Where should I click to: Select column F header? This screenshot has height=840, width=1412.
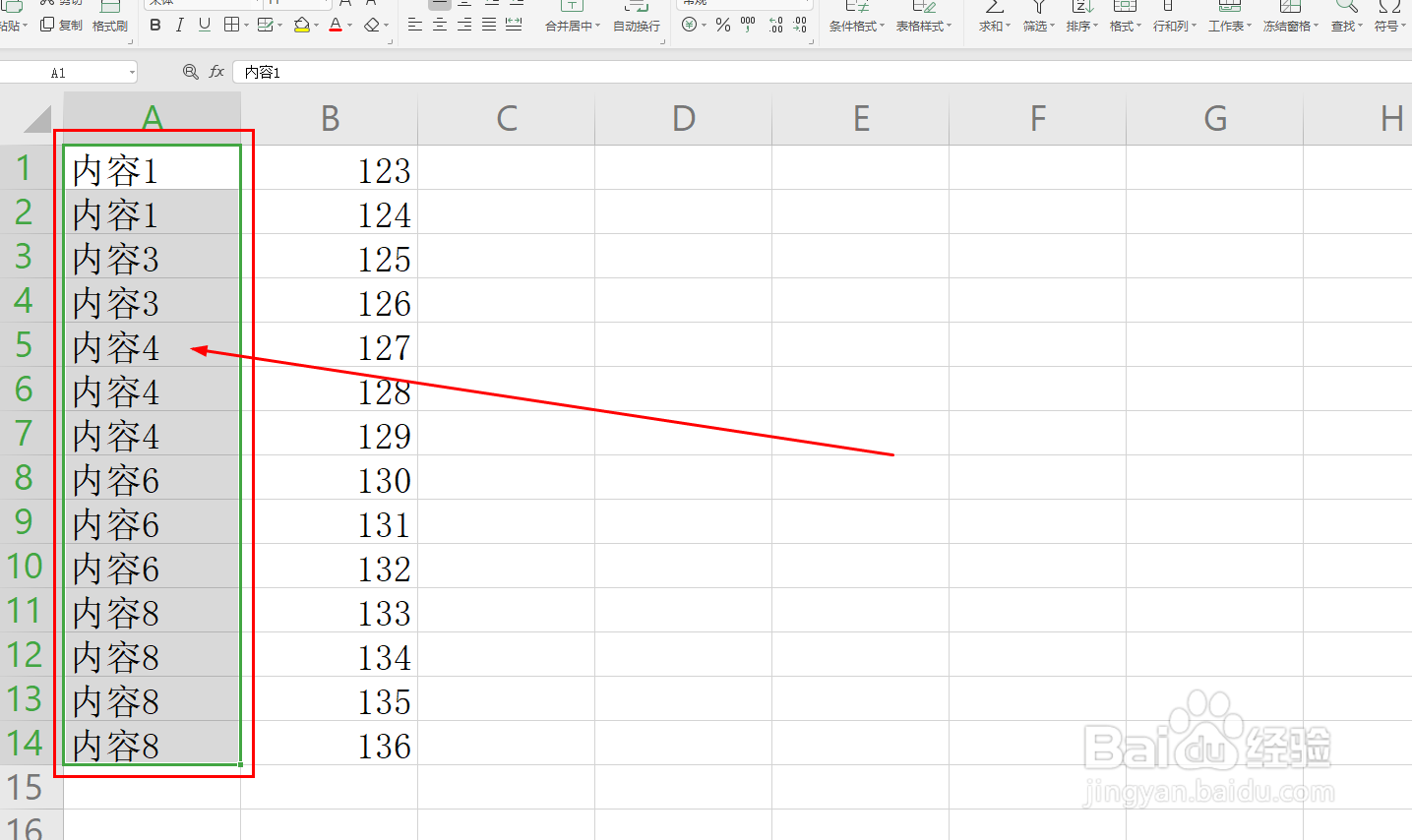tap(1038, 118)
